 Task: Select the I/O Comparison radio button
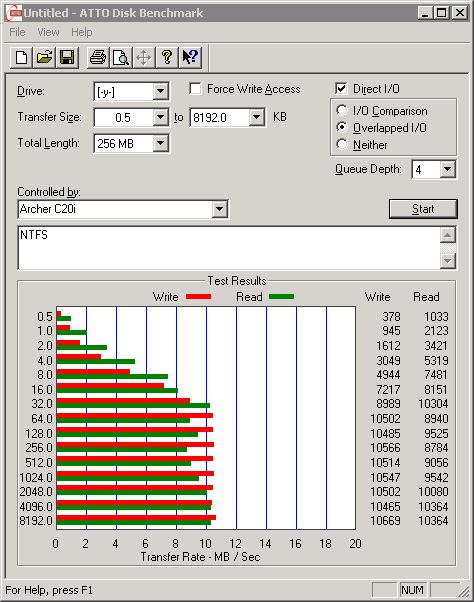click(342, 111)
